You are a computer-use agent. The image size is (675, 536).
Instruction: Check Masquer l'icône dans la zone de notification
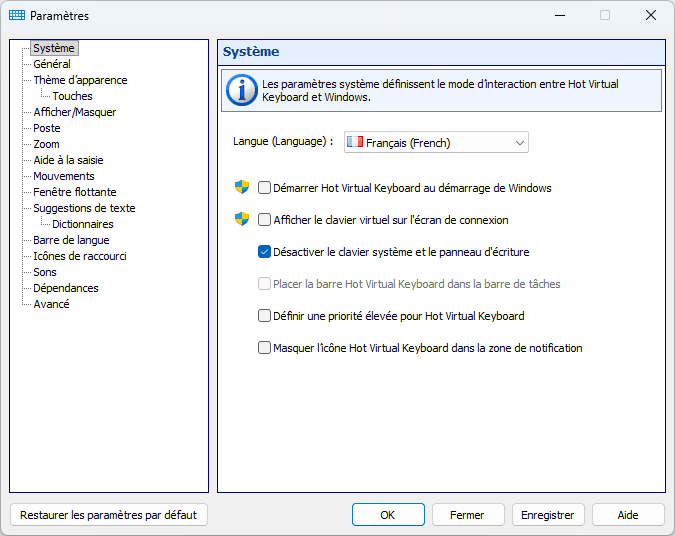point(264,347)
